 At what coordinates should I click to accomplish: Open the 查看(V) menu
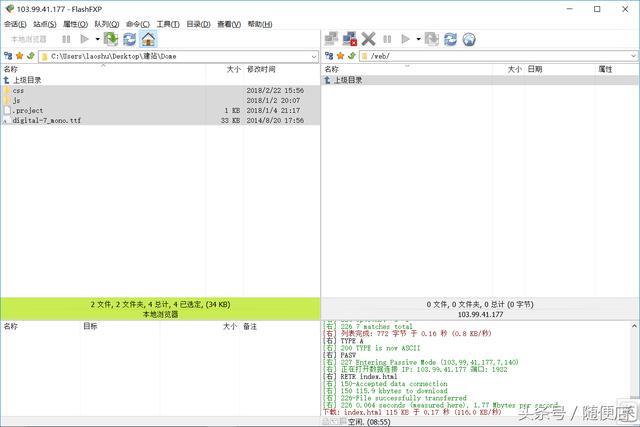(x=229, y=24)
